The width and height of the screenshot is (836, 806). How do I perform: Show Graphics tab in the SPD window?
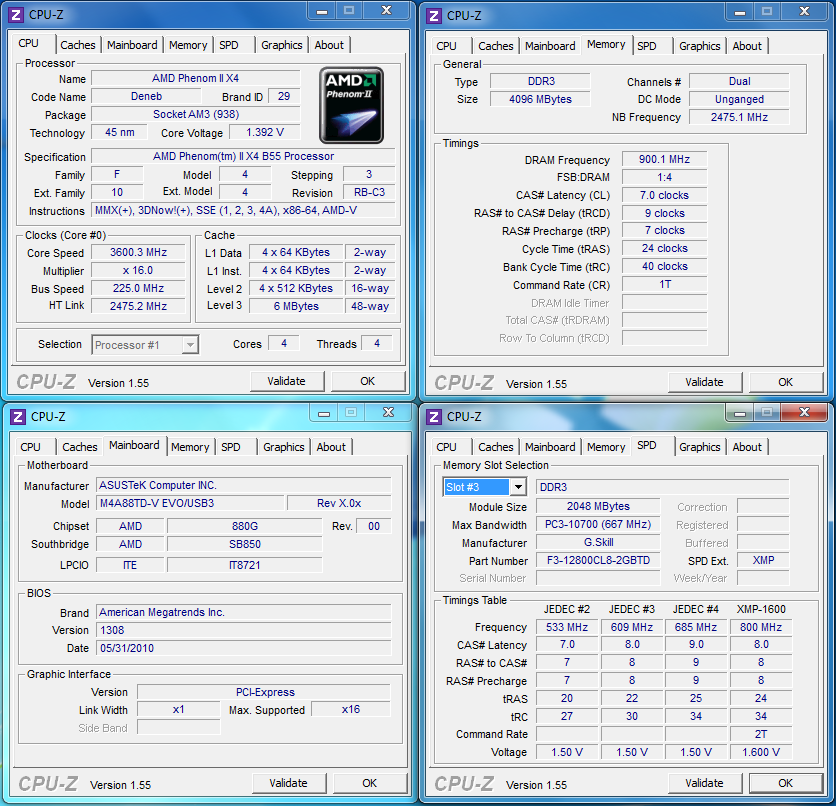click(700, 447)
